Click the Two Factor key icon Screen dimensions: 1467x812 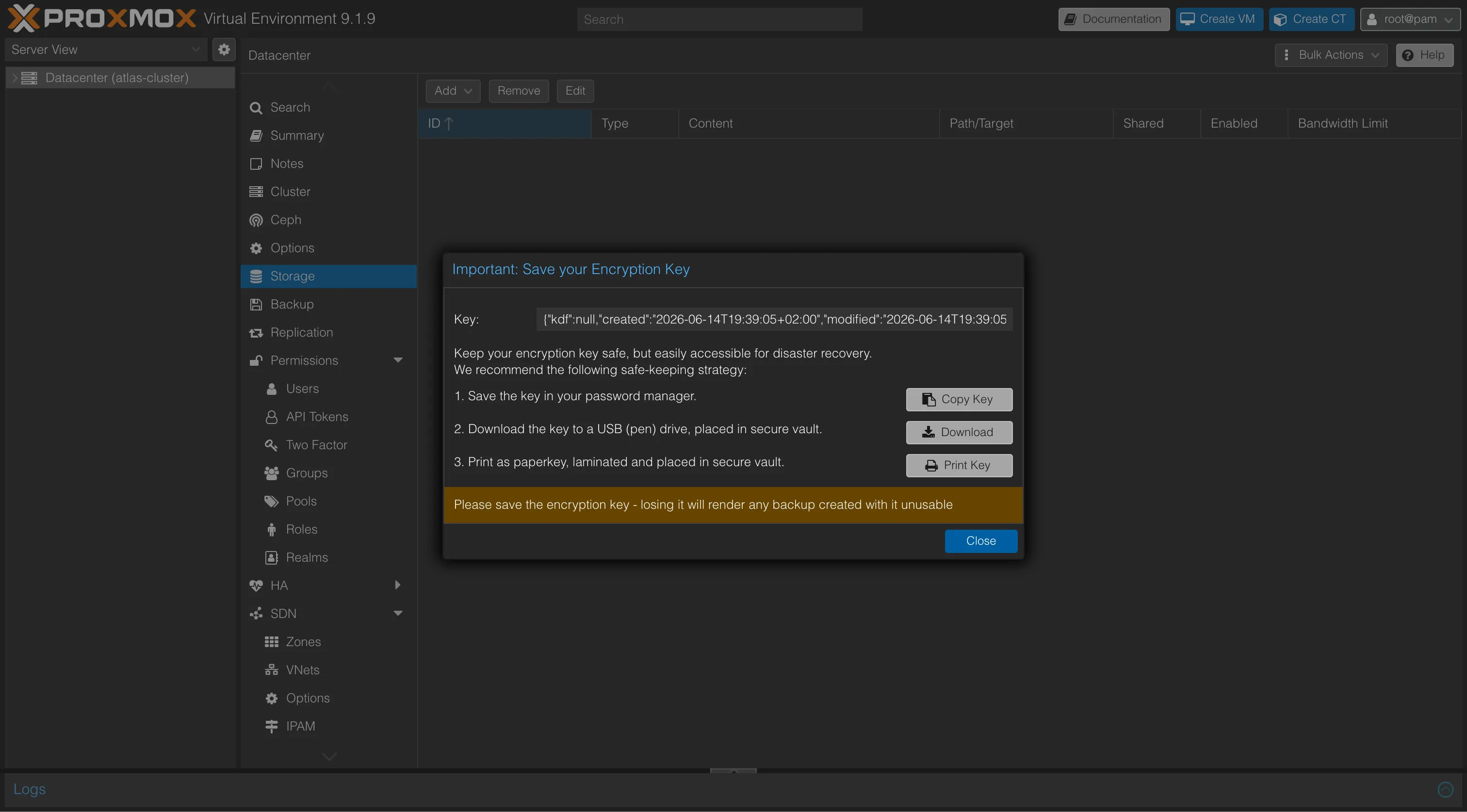271,445
